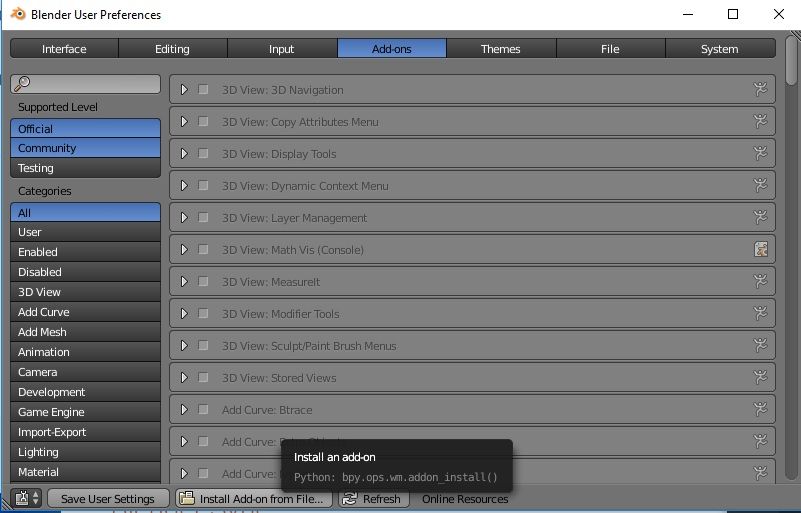Click the community icon on Stored Views row
This screenshot has height=513, width=801.
[760, 378]
